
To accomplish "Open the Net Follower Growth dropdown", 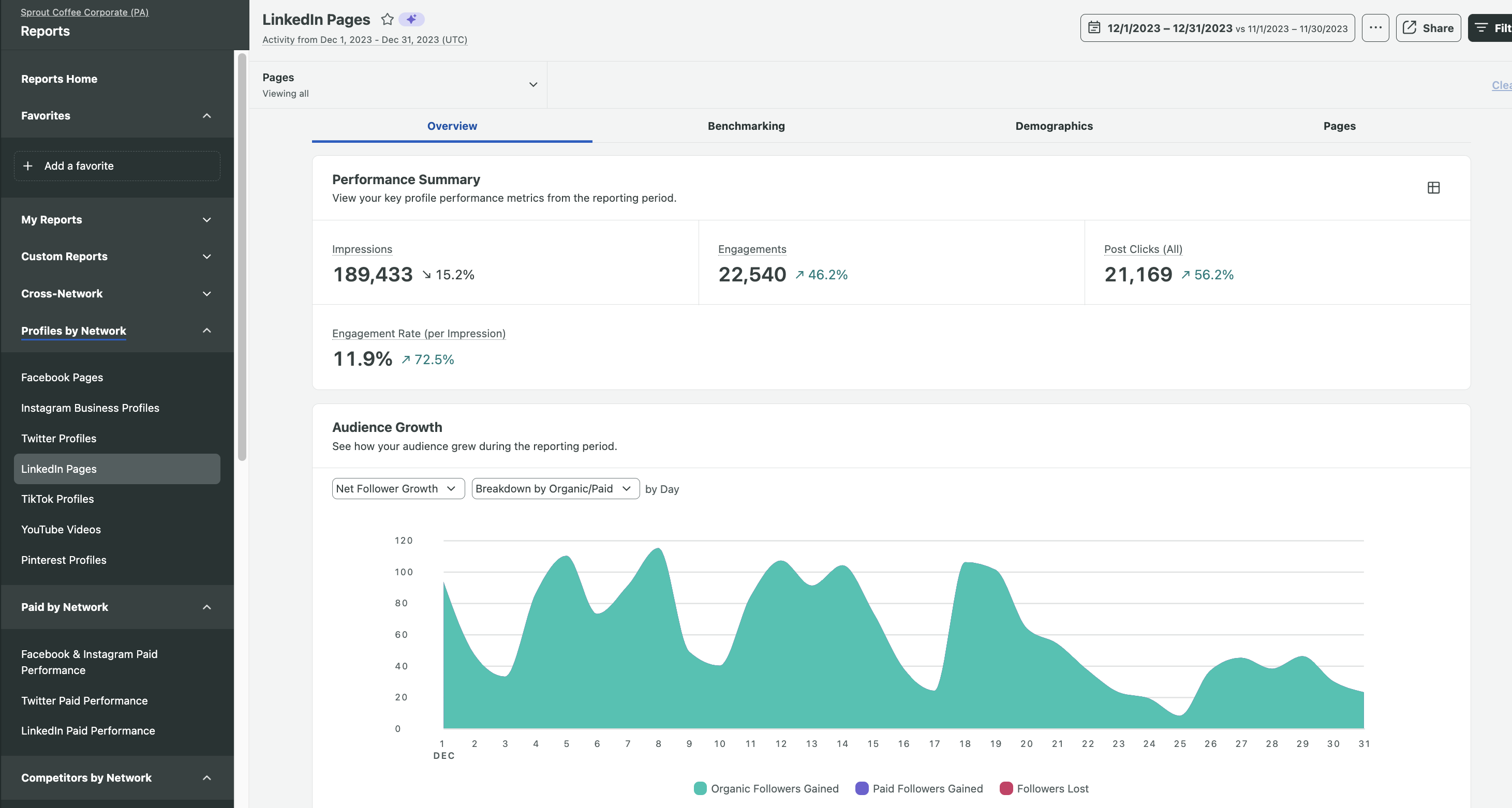I will coord(398,489).
